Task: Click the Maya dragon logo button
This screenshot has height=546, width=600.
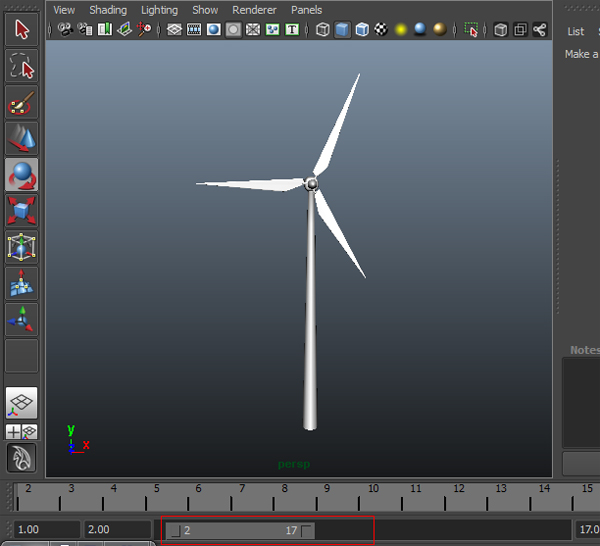Action: [x=21, y=458]
